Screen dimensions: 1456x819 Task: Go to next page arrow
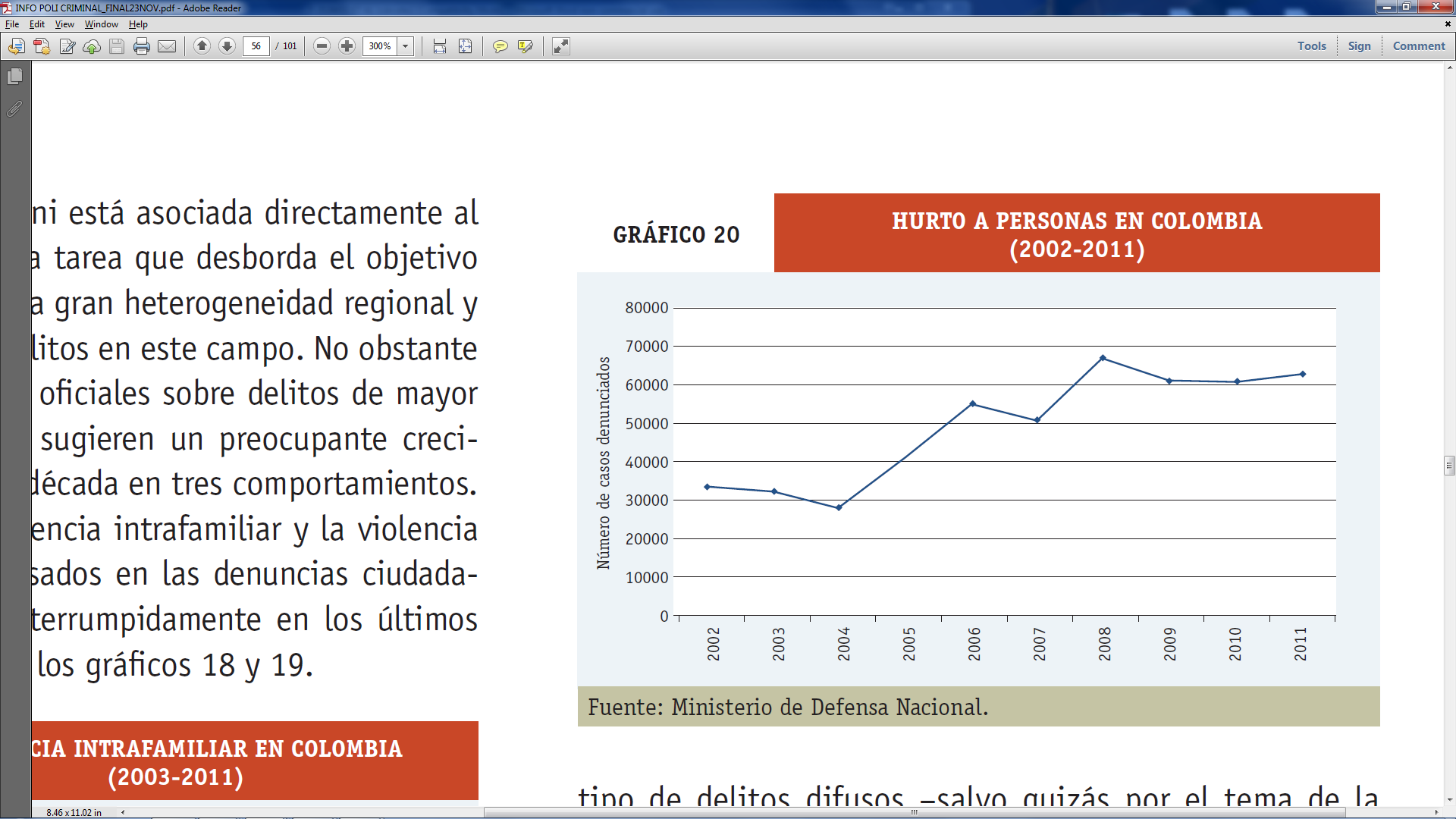(227, 46)
